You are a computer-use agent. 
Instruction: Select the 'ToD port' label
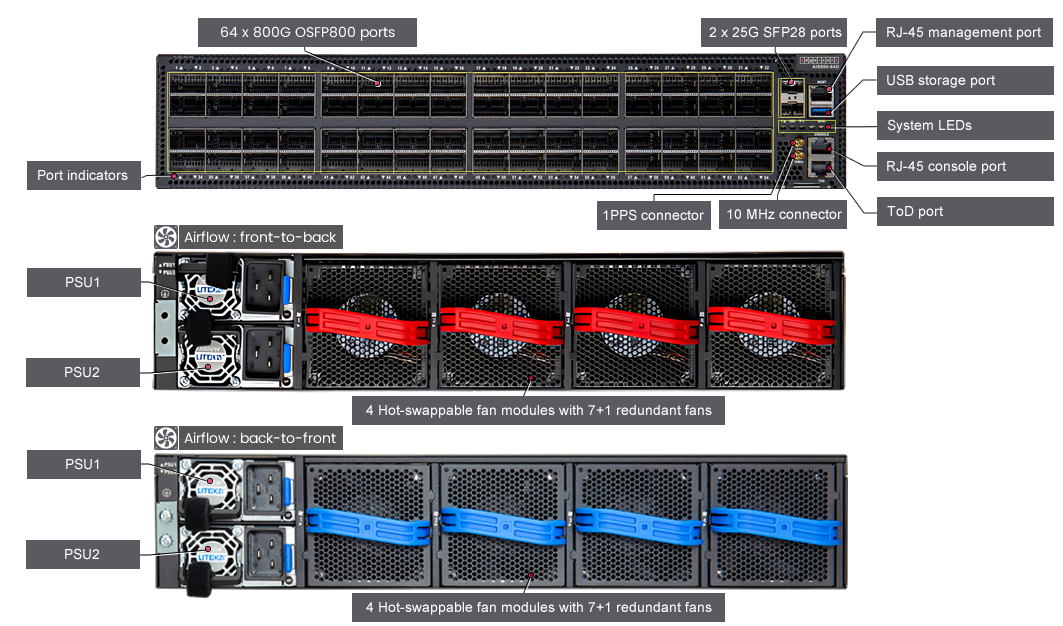click(915, 211)
